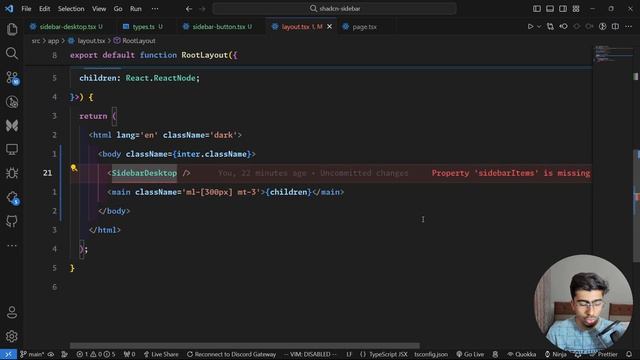Screen dimensions: 640x360
Task: Expand the Run options dropdown arrow
Action: (x=539, y=27)
